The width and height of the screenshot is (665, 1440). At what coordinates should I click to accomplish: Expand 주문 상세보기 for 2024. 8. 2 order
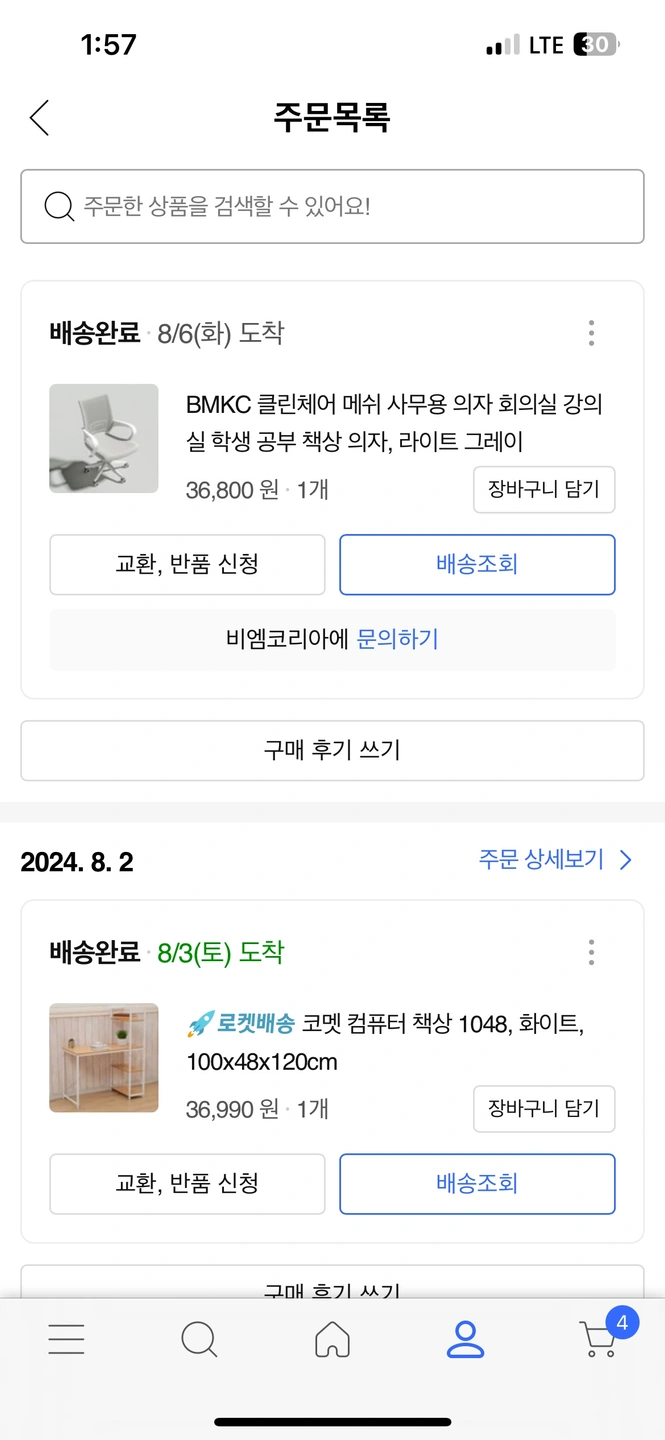click(555, 860)
